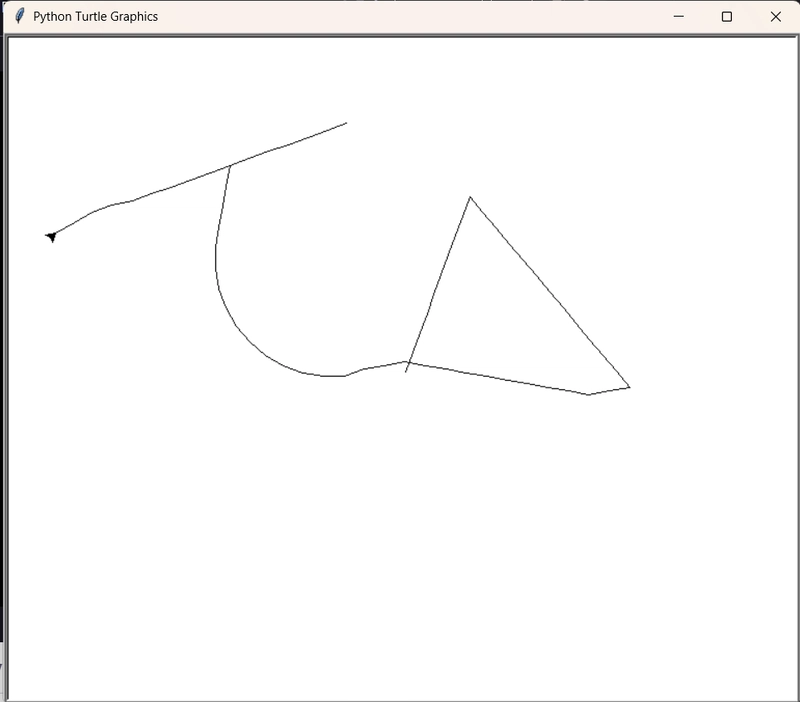Click the rightmost corner of the triangle
Screen dimensions: 800x702
(629, 386)
